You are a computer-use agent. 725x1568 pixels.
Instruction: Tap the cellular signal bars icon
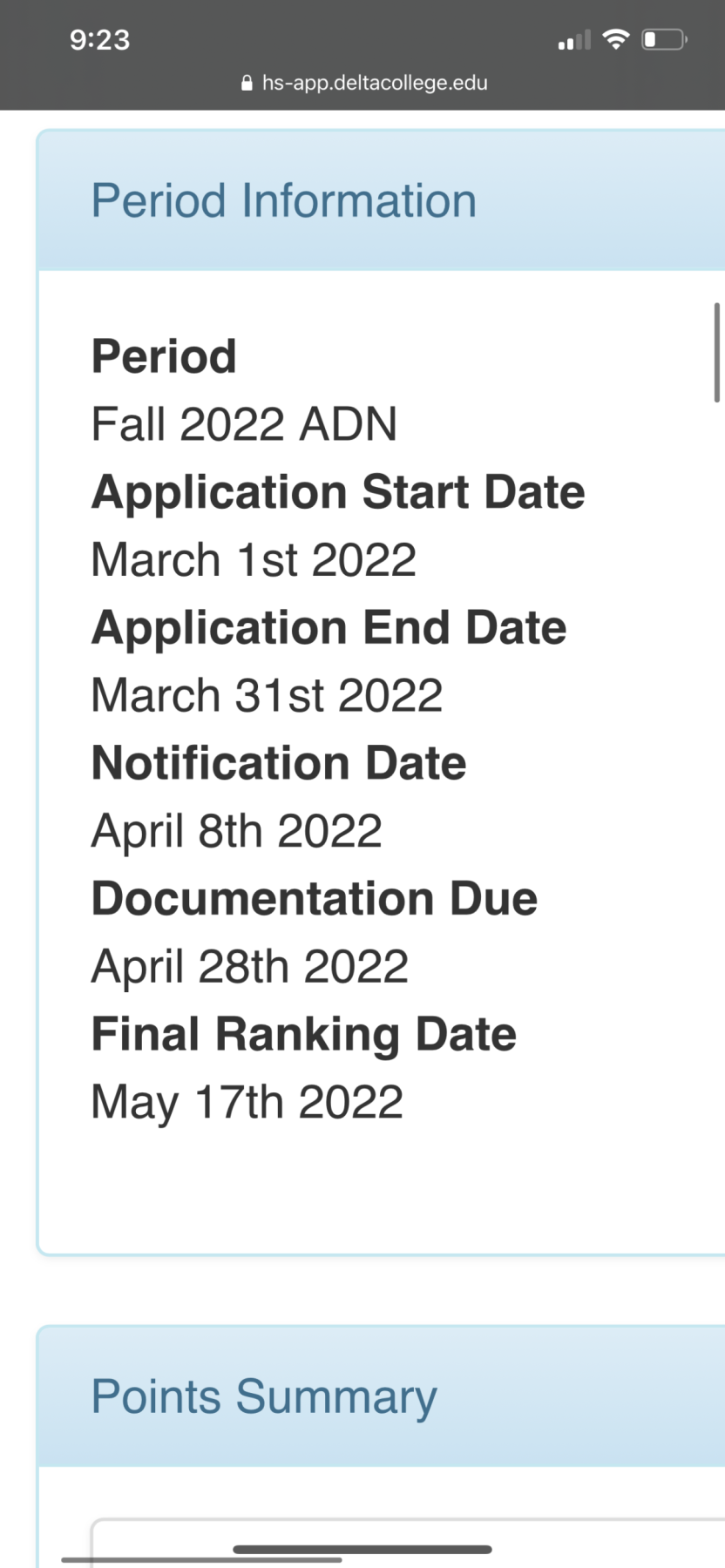pos(574,40)
